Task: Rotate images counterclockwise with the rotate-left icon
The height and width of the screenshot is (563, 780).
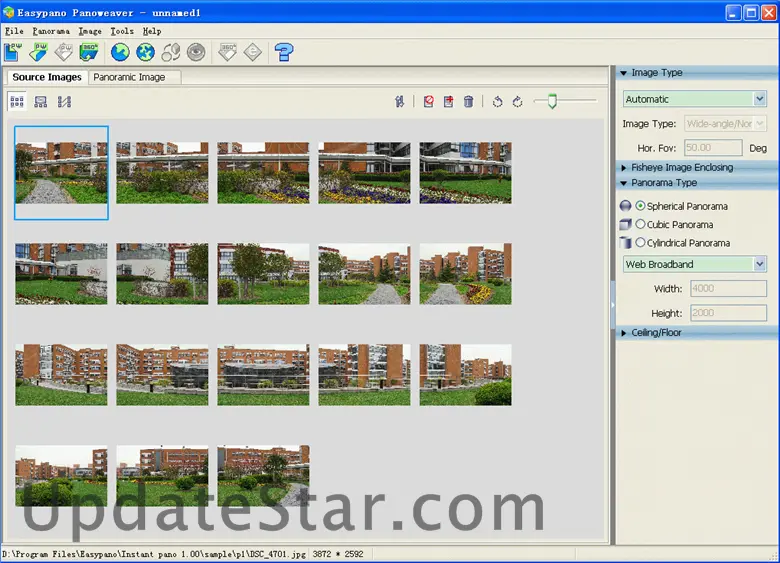Action: pos(497,102)
